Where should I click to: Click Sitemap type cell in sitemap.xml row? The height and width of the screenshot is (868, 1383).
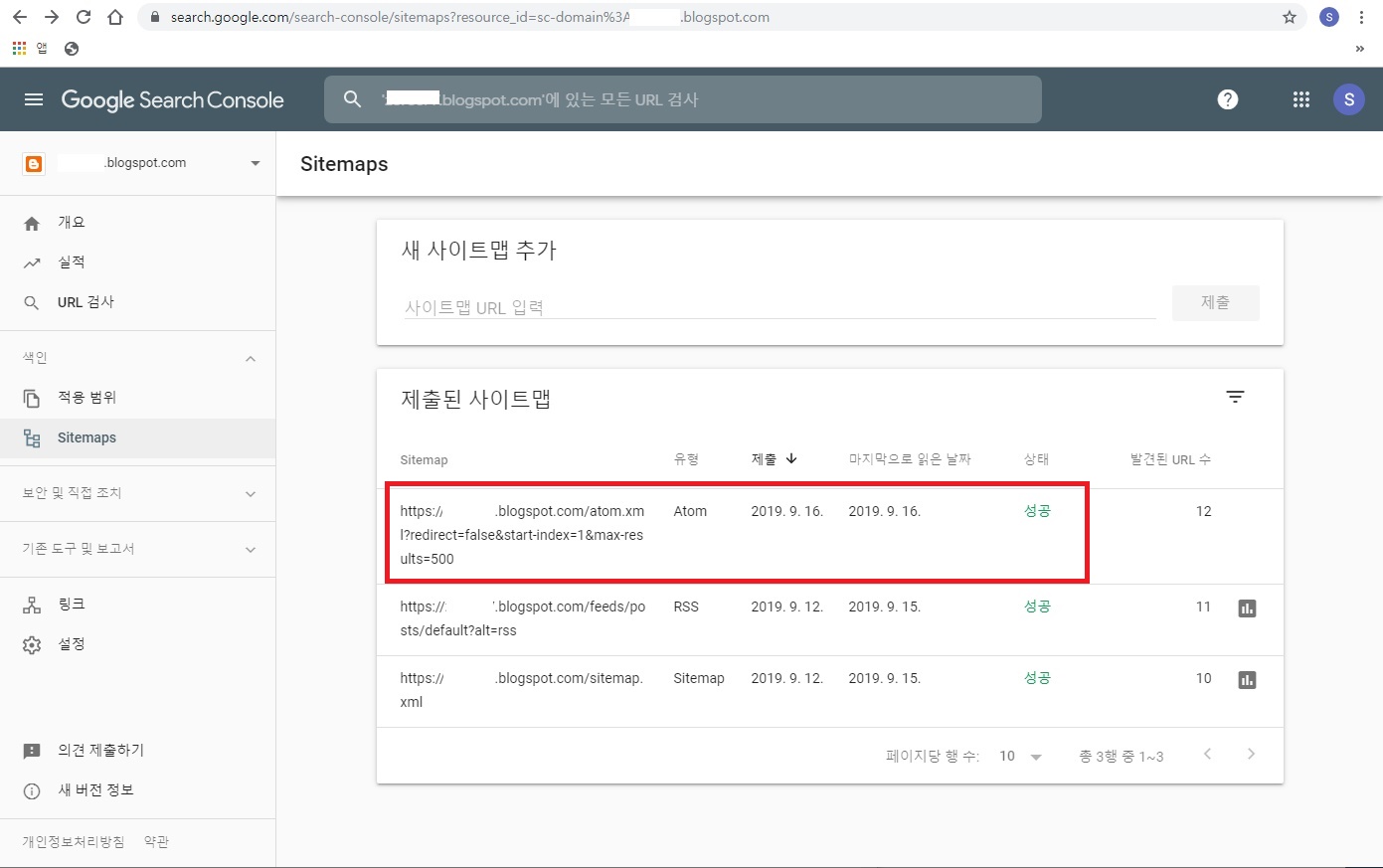pyautogui.click(x=699, y=678)
